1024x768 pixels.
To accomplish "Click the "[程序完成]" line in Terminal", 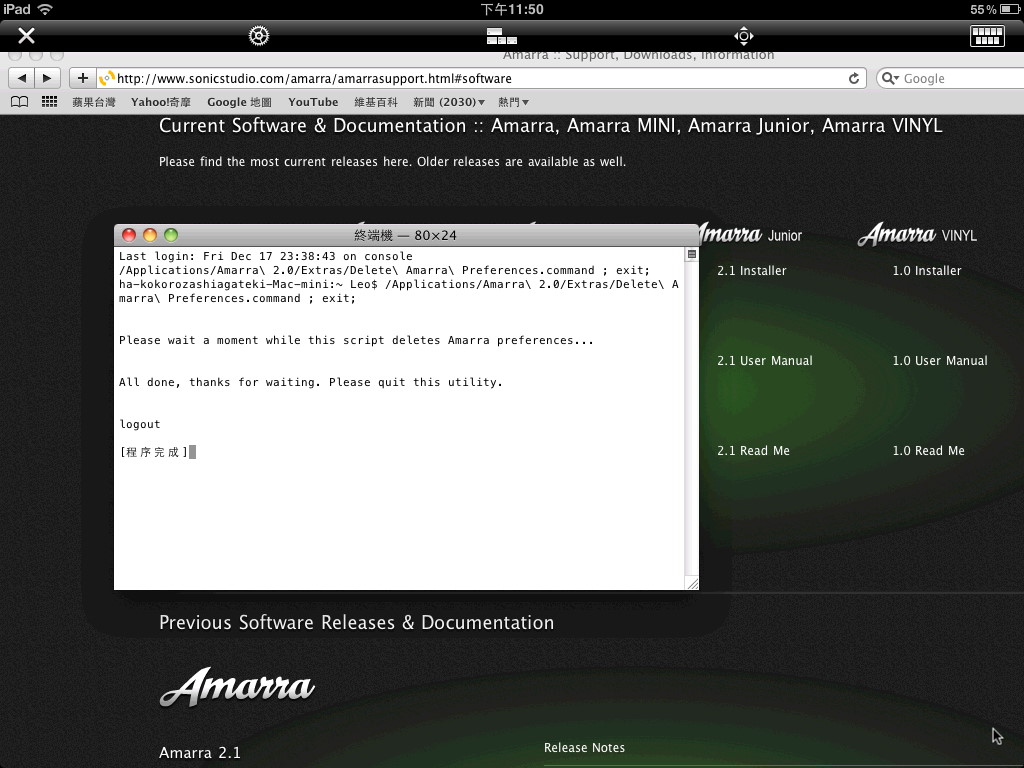I will 154,452.
